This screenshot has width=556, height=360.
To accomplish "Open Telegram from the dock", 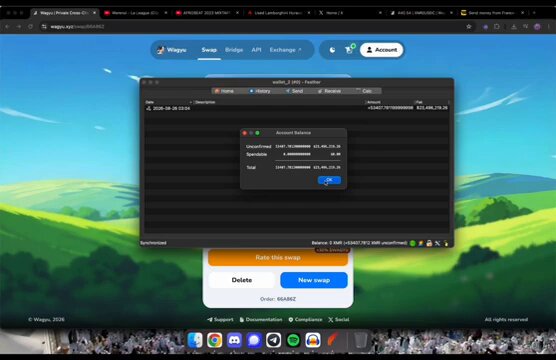I will coord(273,340).
